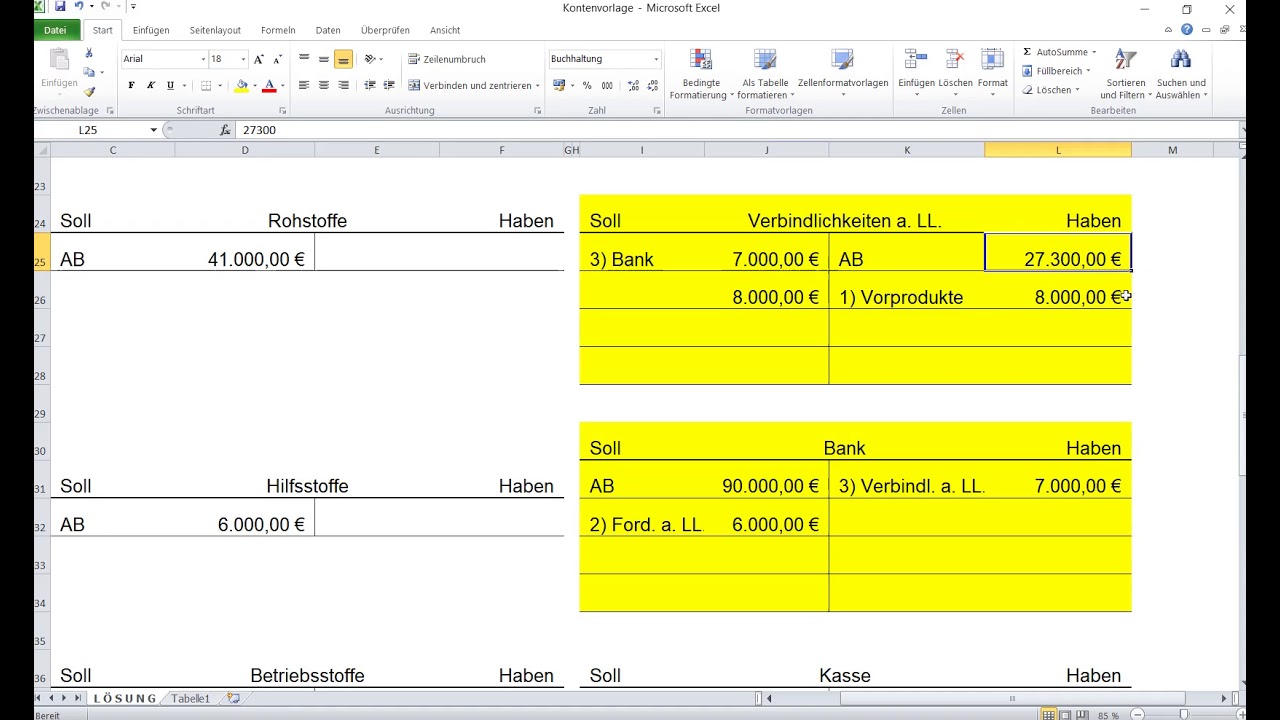Click the Cut scissors icon
This screenshot has height=720, width=1280.
point(89,53)
